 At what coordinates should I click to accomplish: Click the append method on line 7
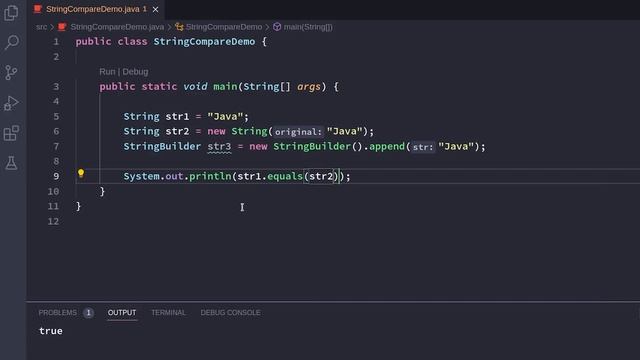click(387, 147)
